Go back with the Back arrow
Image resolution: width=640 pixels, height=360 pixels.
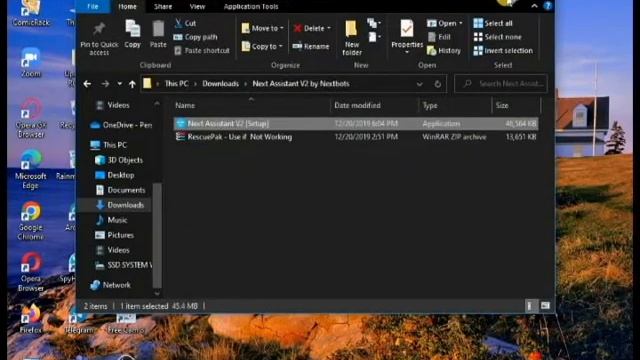click(87, 84)
